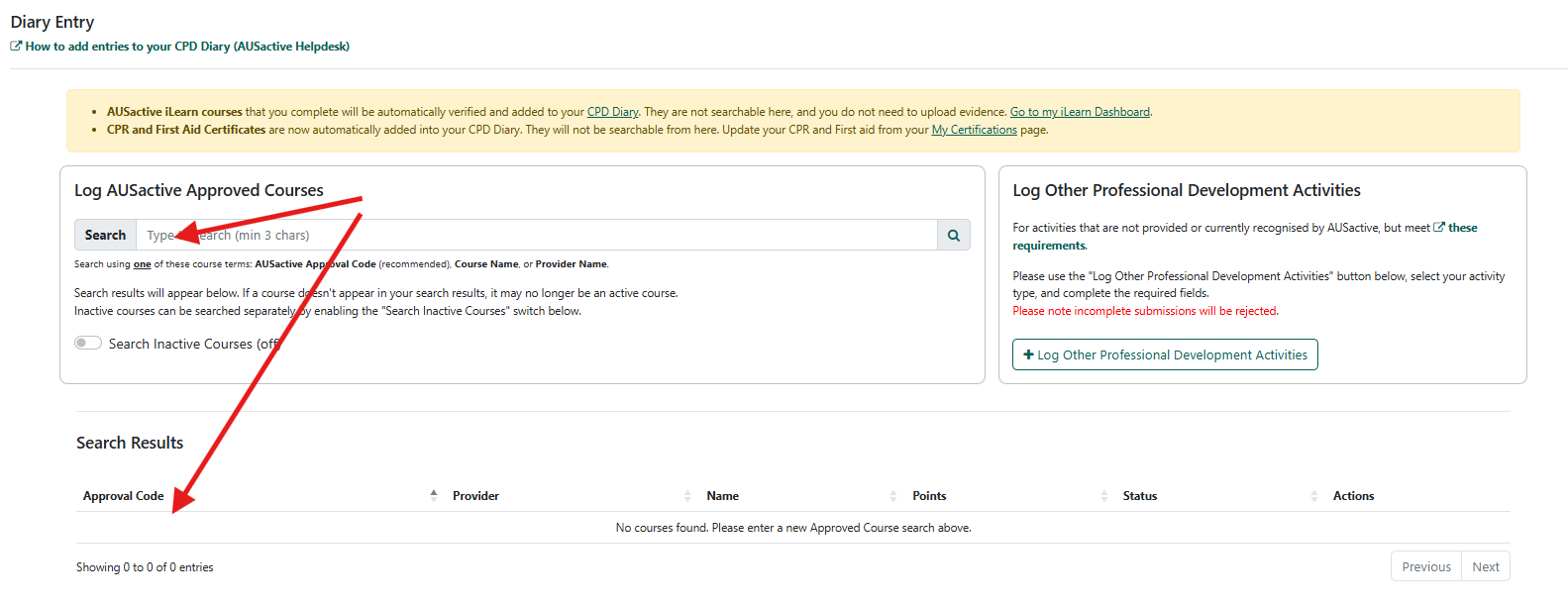The image size is (1568, 605).
Task: Click the red incomplete submissions warning text
Action: pyautogui.click(x=1145, y=311)
